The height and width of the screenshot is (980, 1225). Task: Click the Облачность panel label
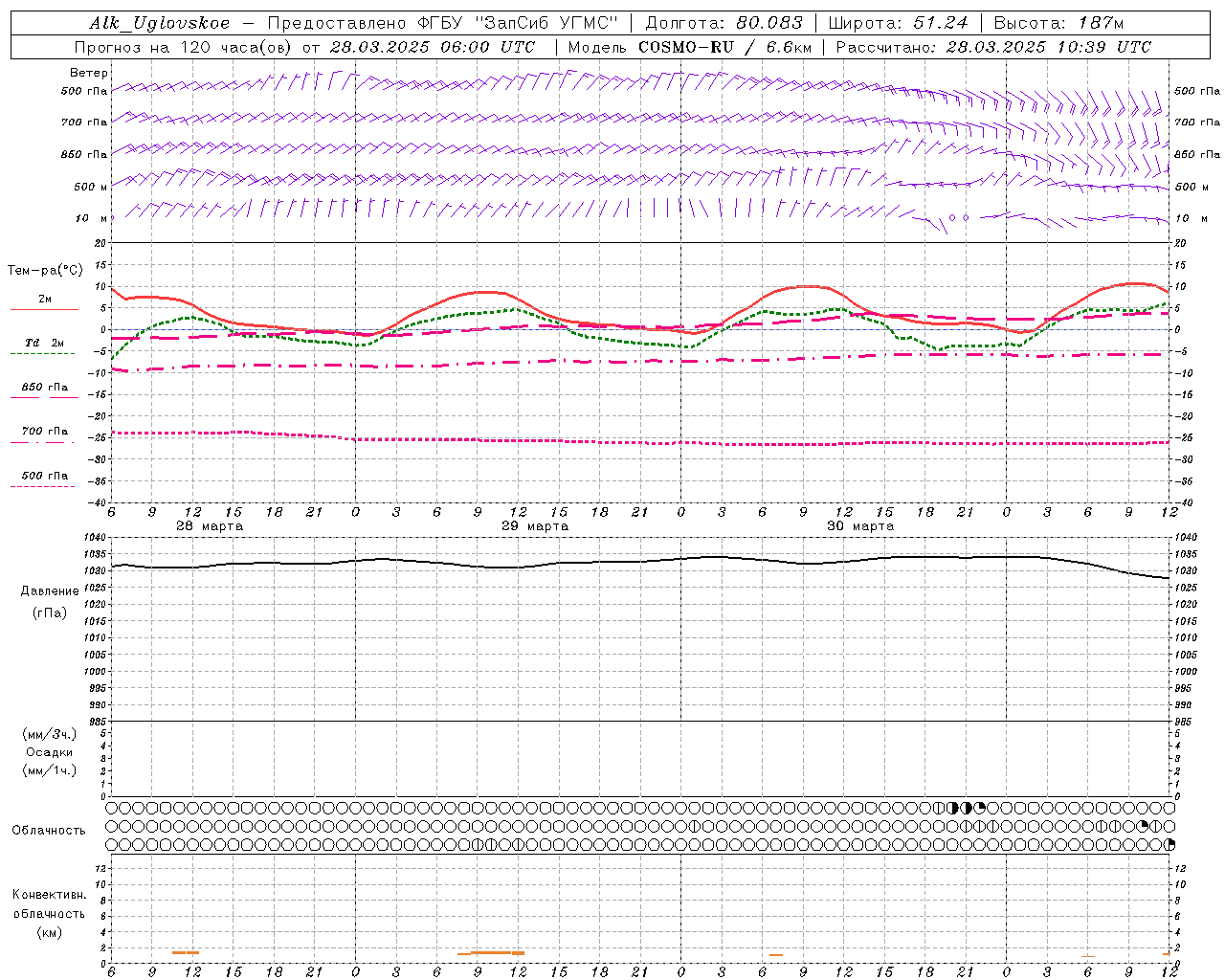(x=49, y=831)
